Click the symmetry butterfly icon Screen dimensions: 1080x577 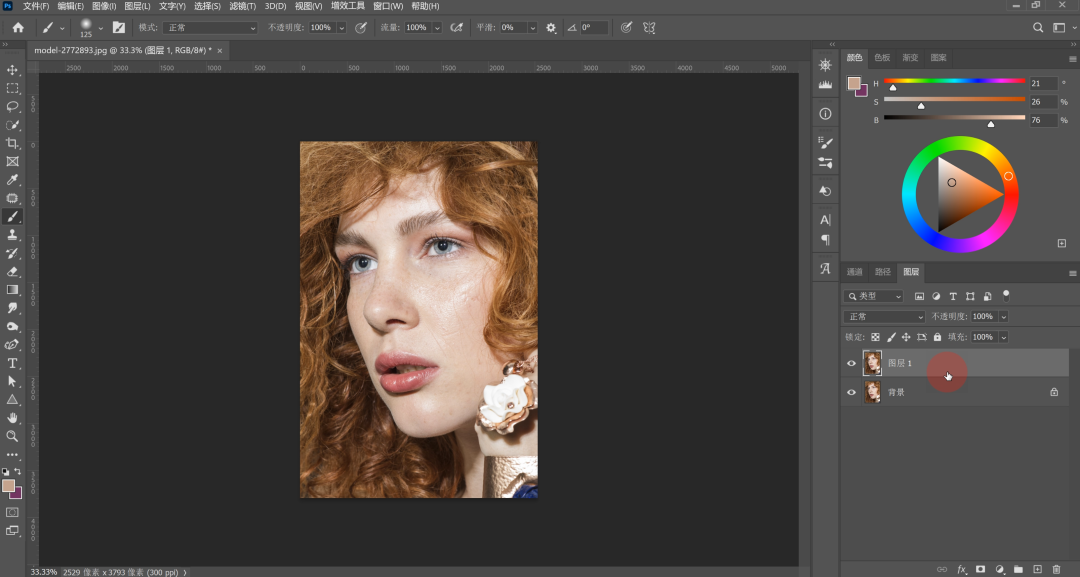[649, 28]
